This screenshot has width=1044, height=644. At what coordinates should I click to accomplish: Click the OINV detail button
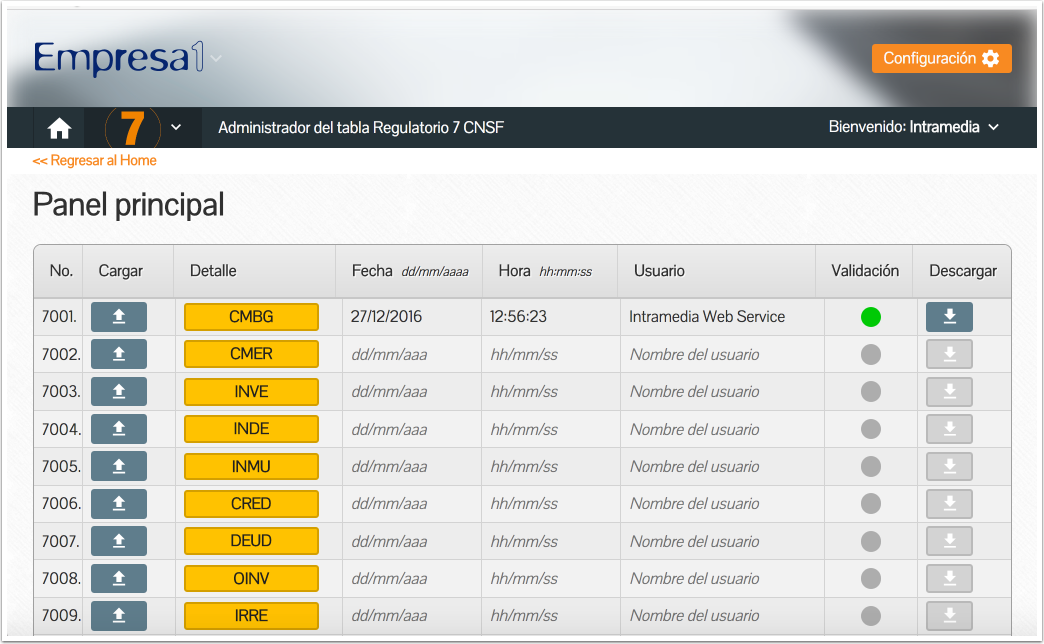tap(251, 578)
